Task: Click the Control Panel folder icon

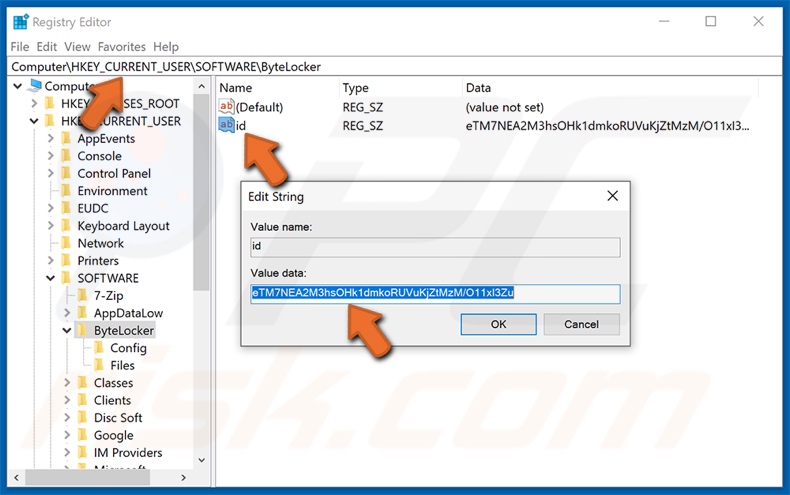Action: (66, 173)
